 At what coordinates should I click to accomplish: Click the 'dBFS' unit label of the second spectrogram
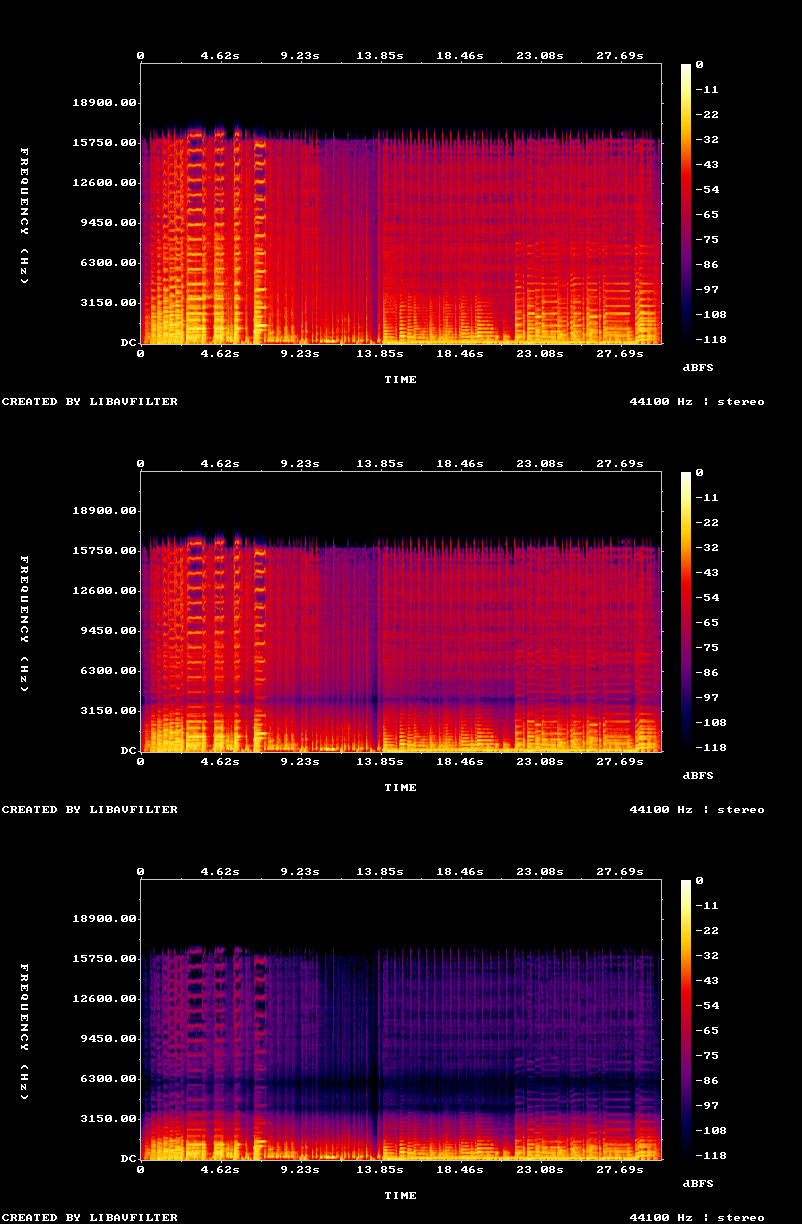tap(698, 776)
